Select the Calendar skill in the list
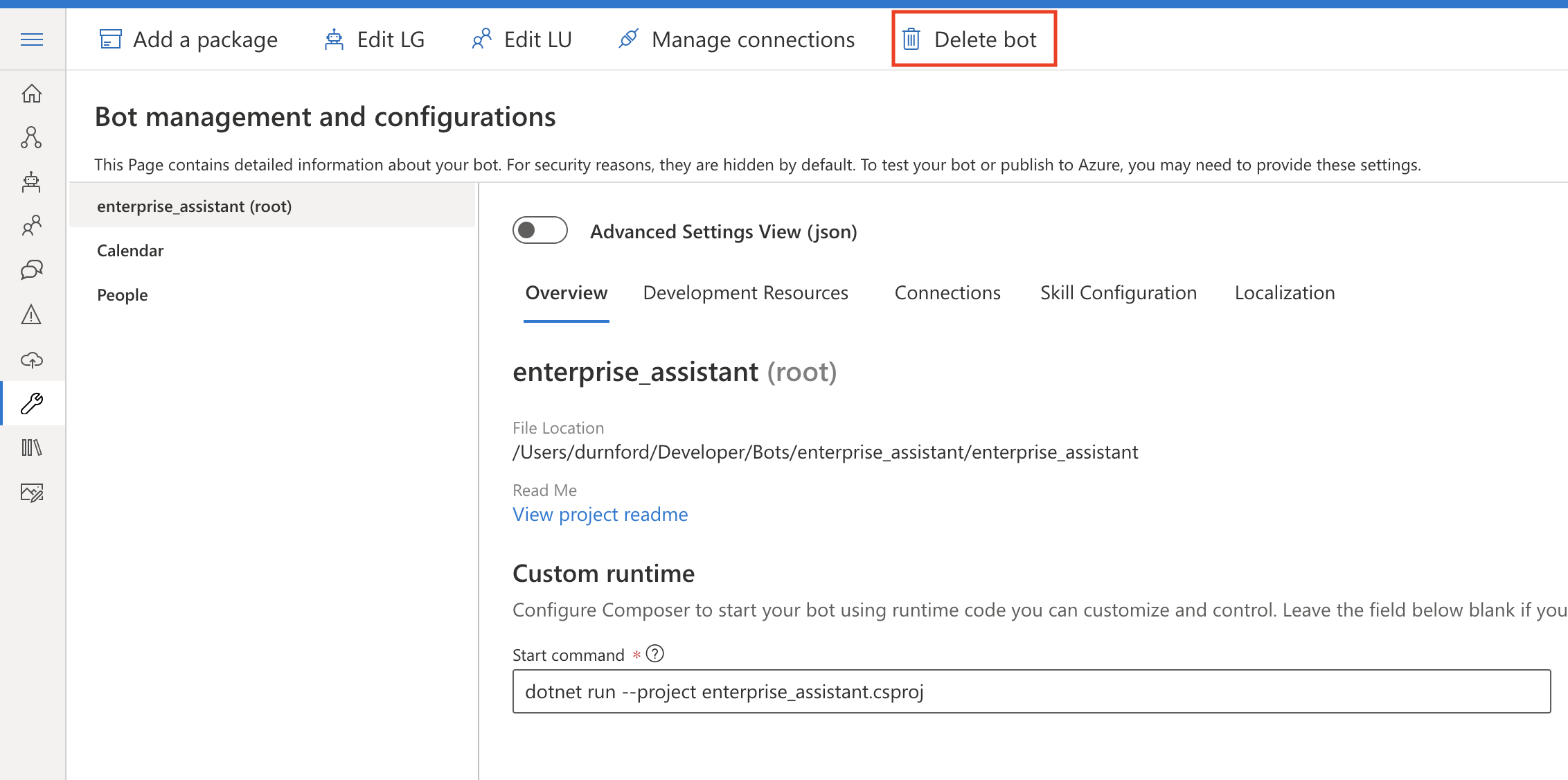Viewport: 1568px width, 780px height. click(130, 250)
